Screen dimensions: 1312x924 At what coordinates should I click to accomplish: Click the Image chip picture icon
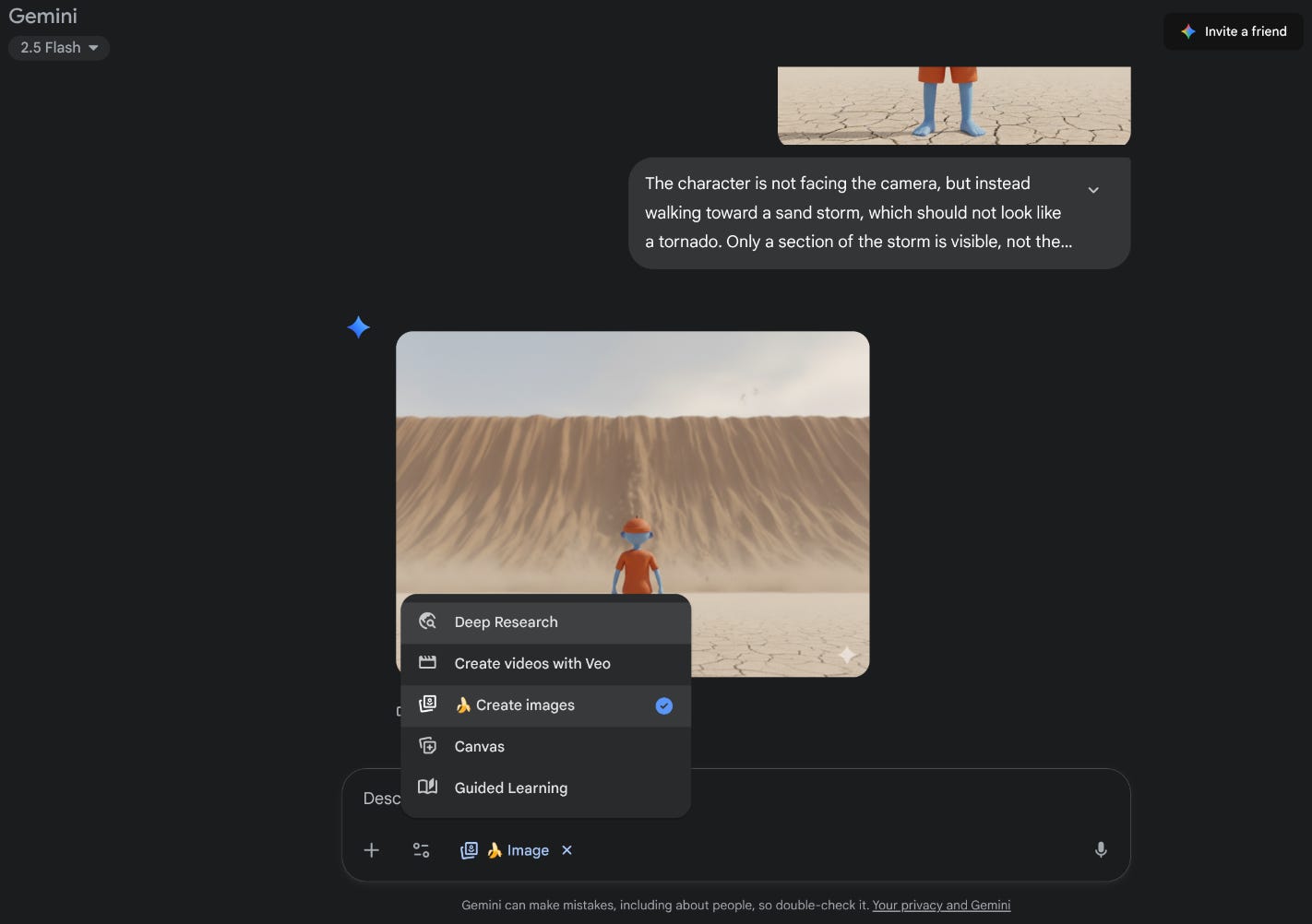click(469, 850)
